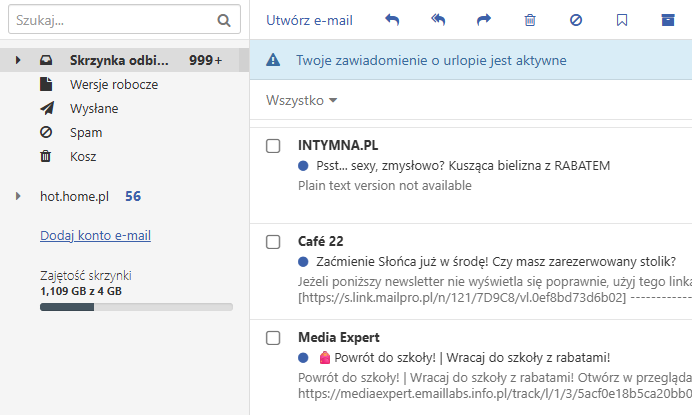This screenshot has height=415, width=692.
Task: Click the Dodaj konto e-mail link
Action: coord(95,235)
